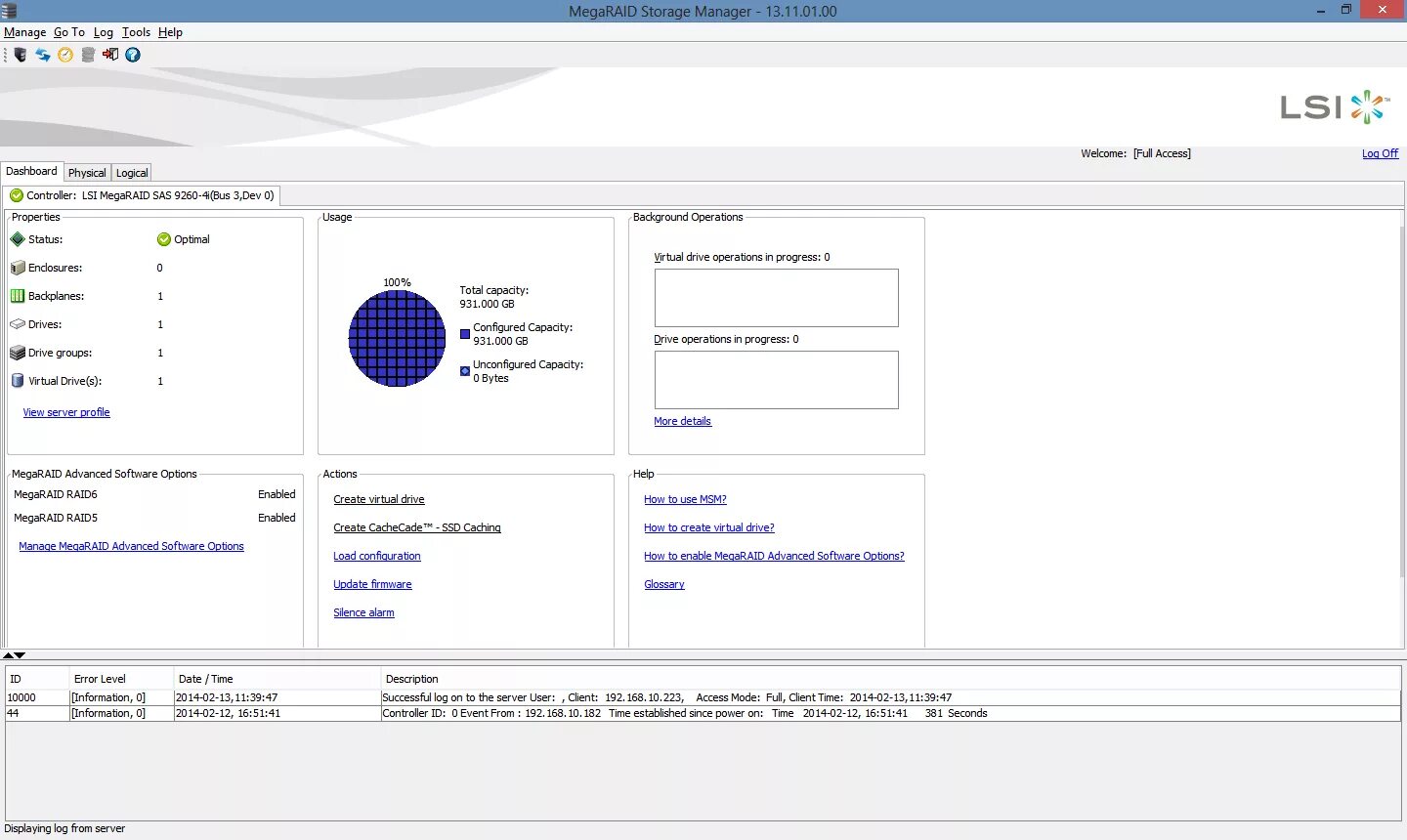This screenshot has height=840, width=1407.
Task: Open the Log menu
Action: [x=104, y=32]
